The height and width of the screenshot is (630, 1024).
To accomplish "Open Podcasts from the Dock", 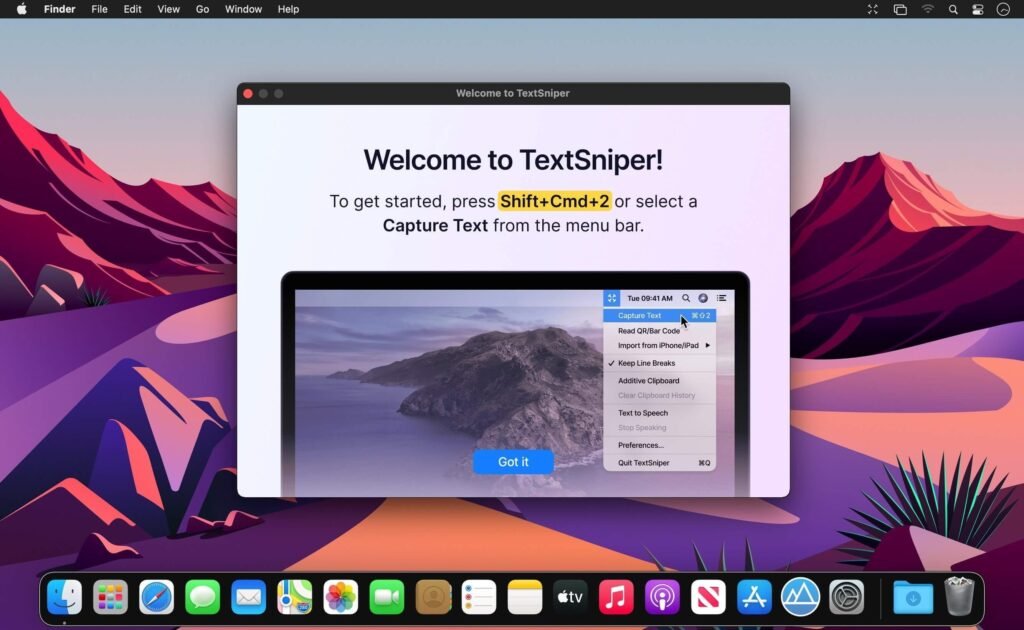I will 661,597.
